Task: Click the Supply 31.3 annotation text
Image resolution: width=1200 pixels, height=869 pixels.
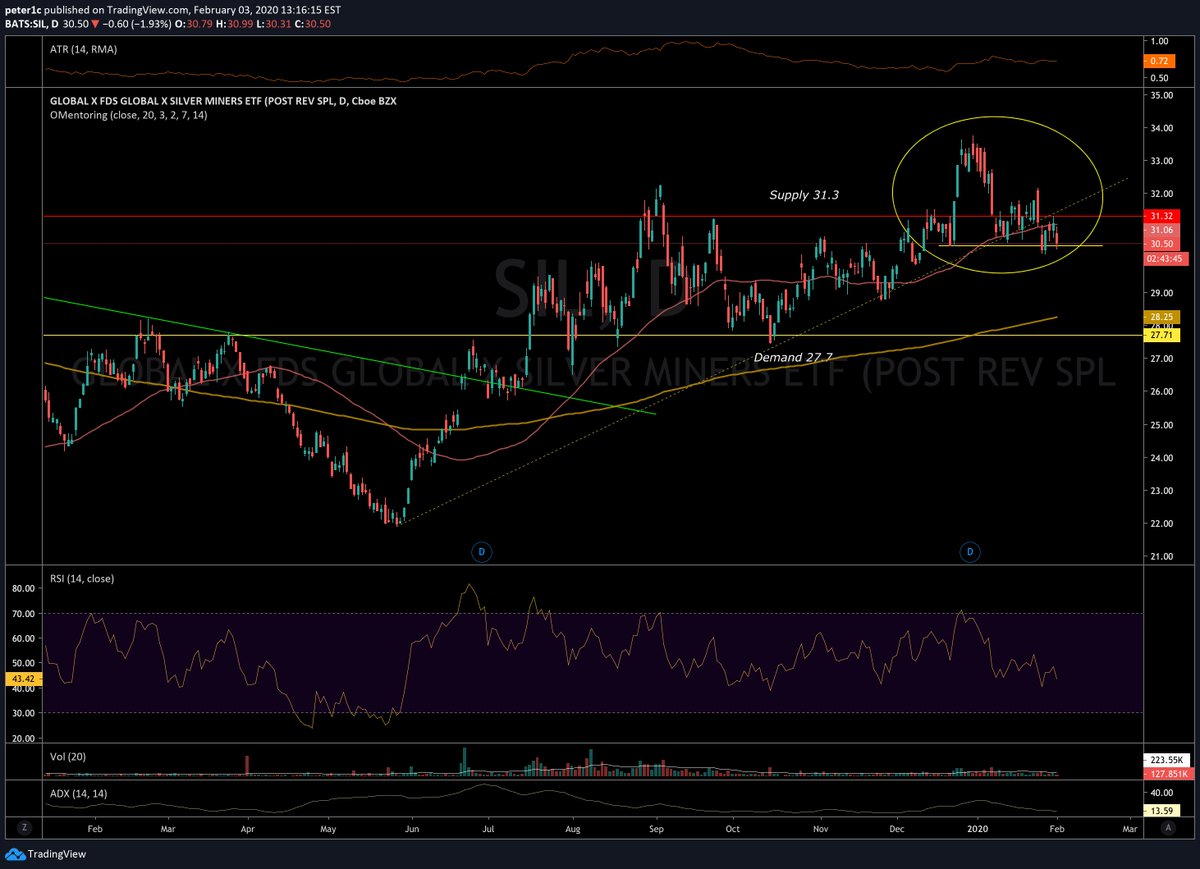Action: (x=804, y=196)
